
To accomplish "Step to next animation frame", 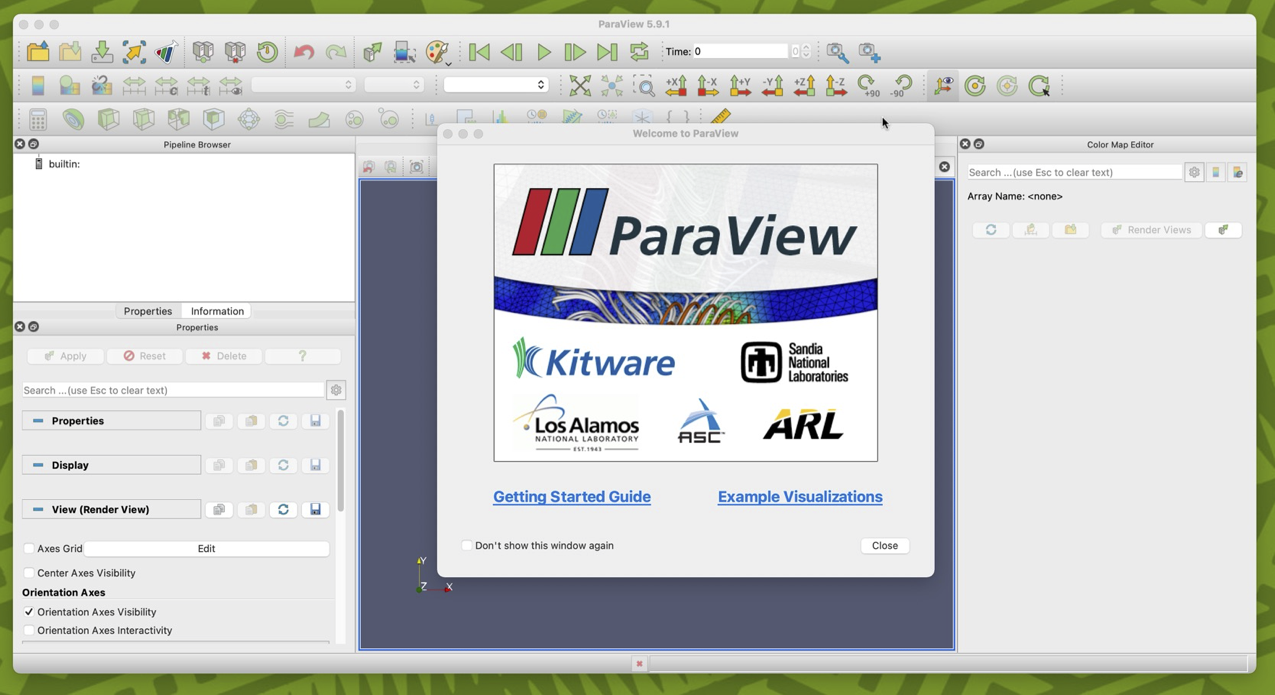I will click(x=575, y=51).
